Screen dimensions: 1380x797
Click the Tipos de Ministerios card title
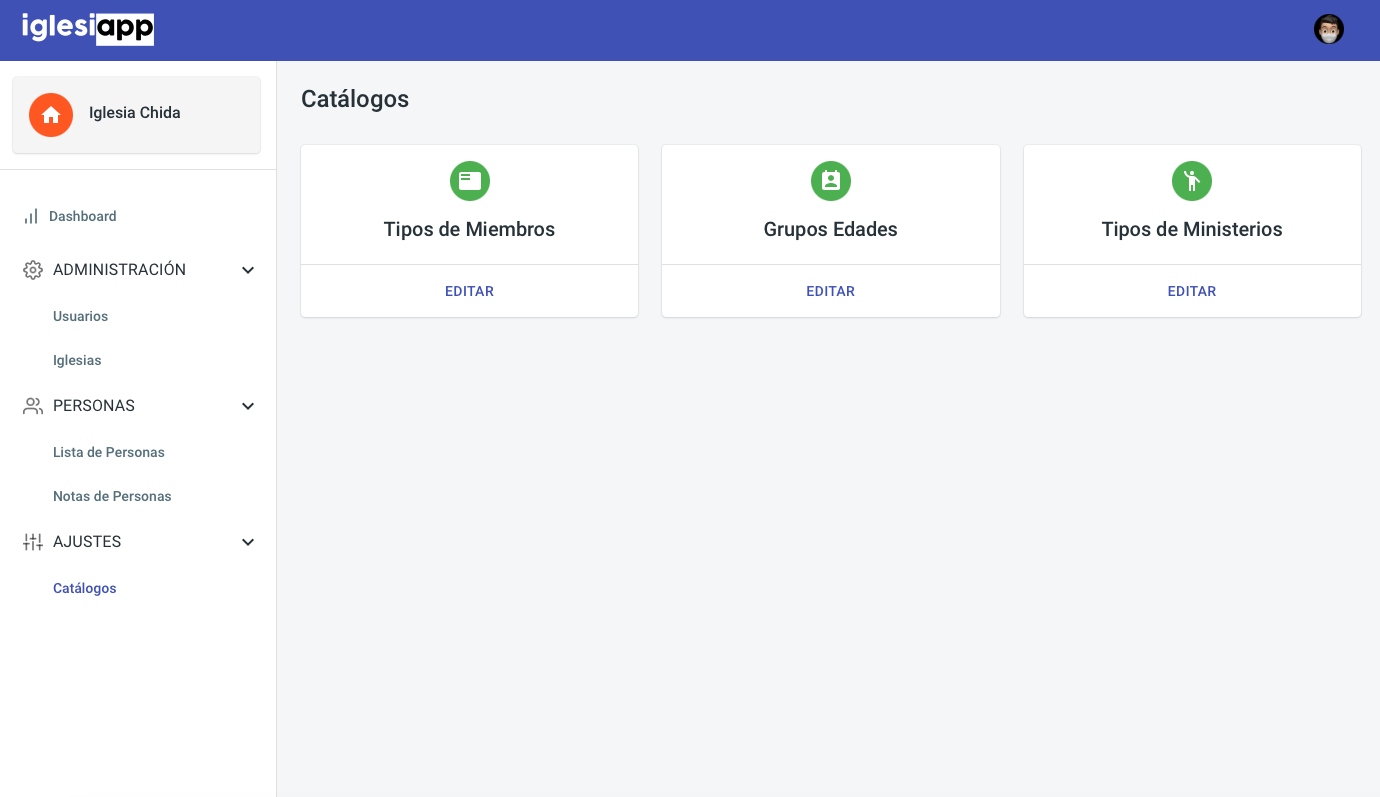pos(1192,229)
